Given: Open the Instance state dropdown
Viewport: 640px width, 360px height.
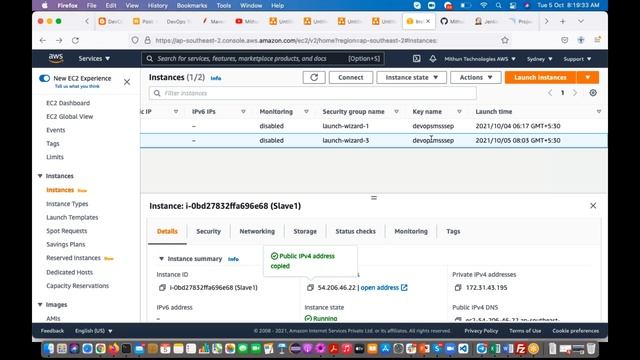Looking at the screenshot, I should click(411, 78).
